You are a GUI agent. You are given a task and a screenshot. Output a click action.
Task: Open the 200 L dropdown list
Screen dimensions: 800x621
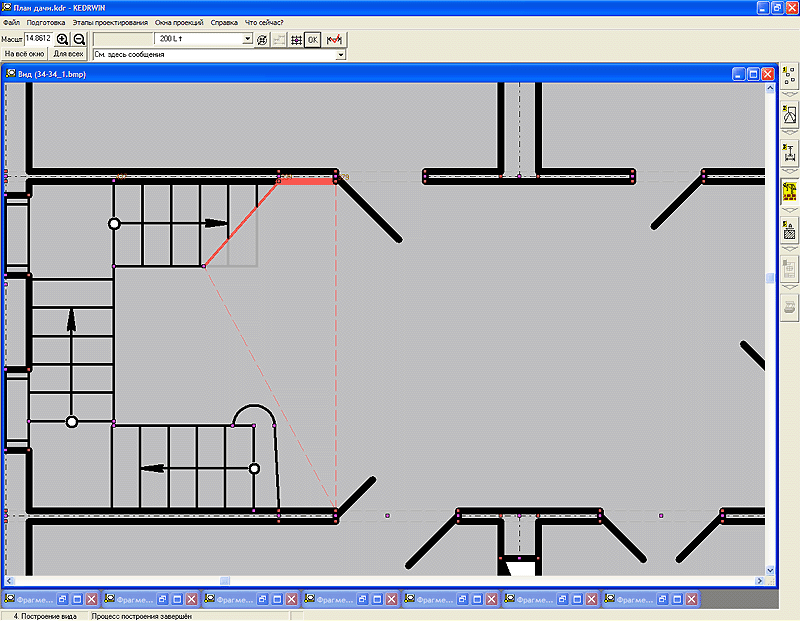pos(247,39)
